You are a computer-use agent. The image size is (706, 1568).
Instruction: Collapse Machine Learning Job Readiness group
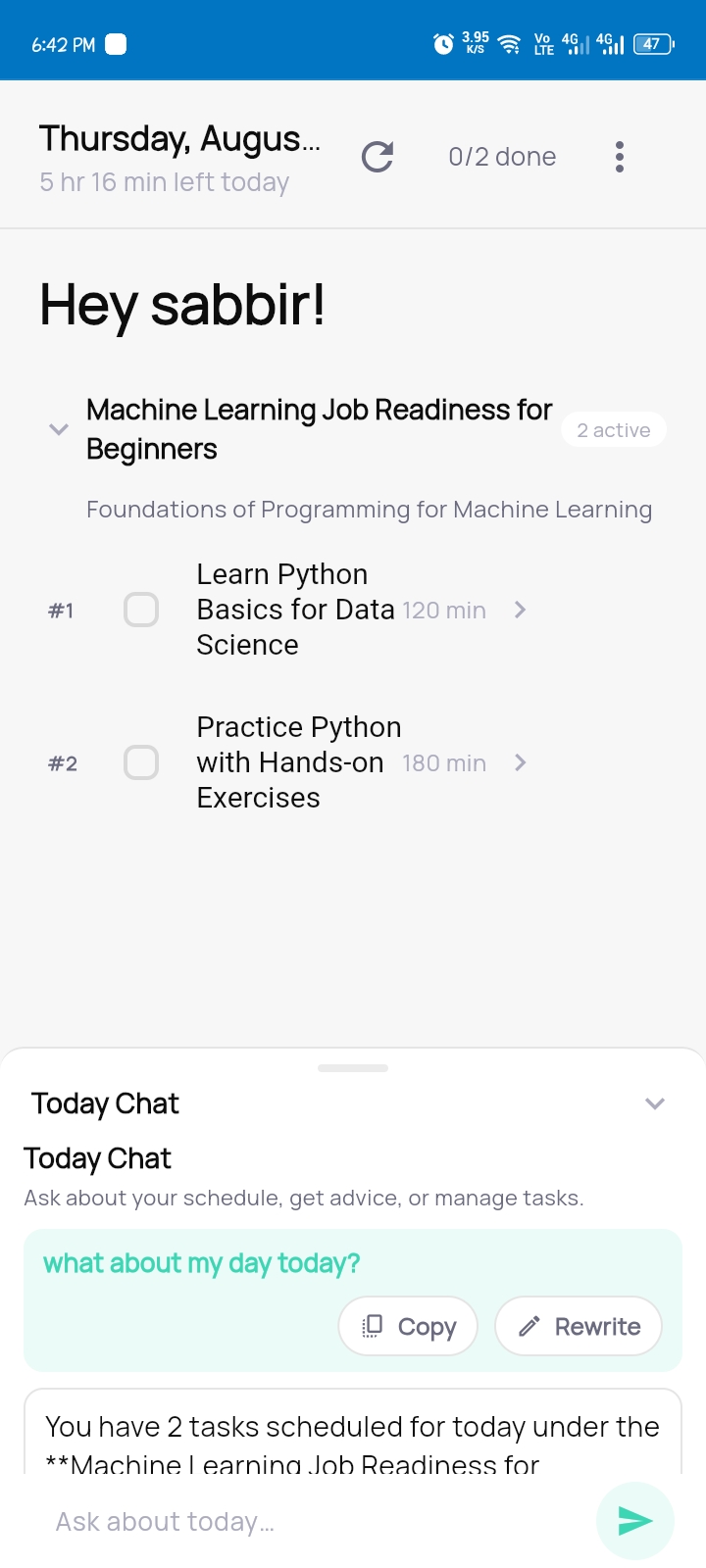point(59,429)
